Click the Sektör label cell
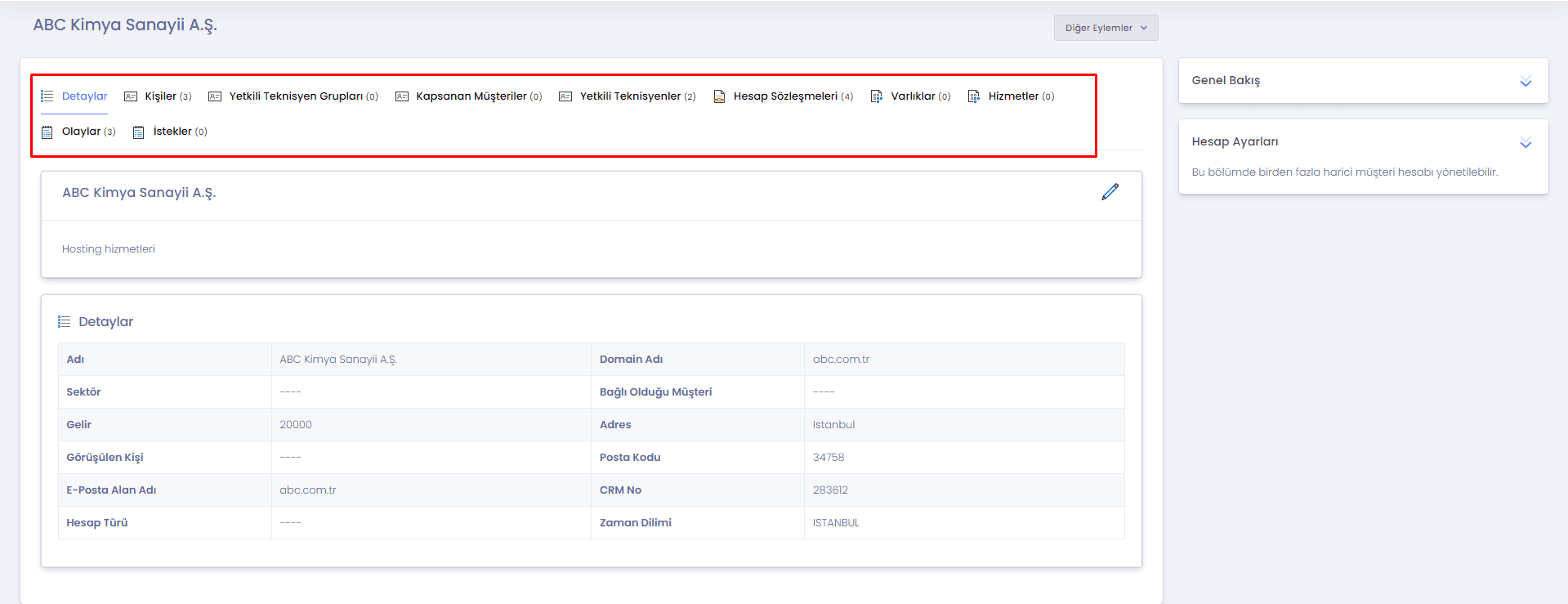 point(165,392)
